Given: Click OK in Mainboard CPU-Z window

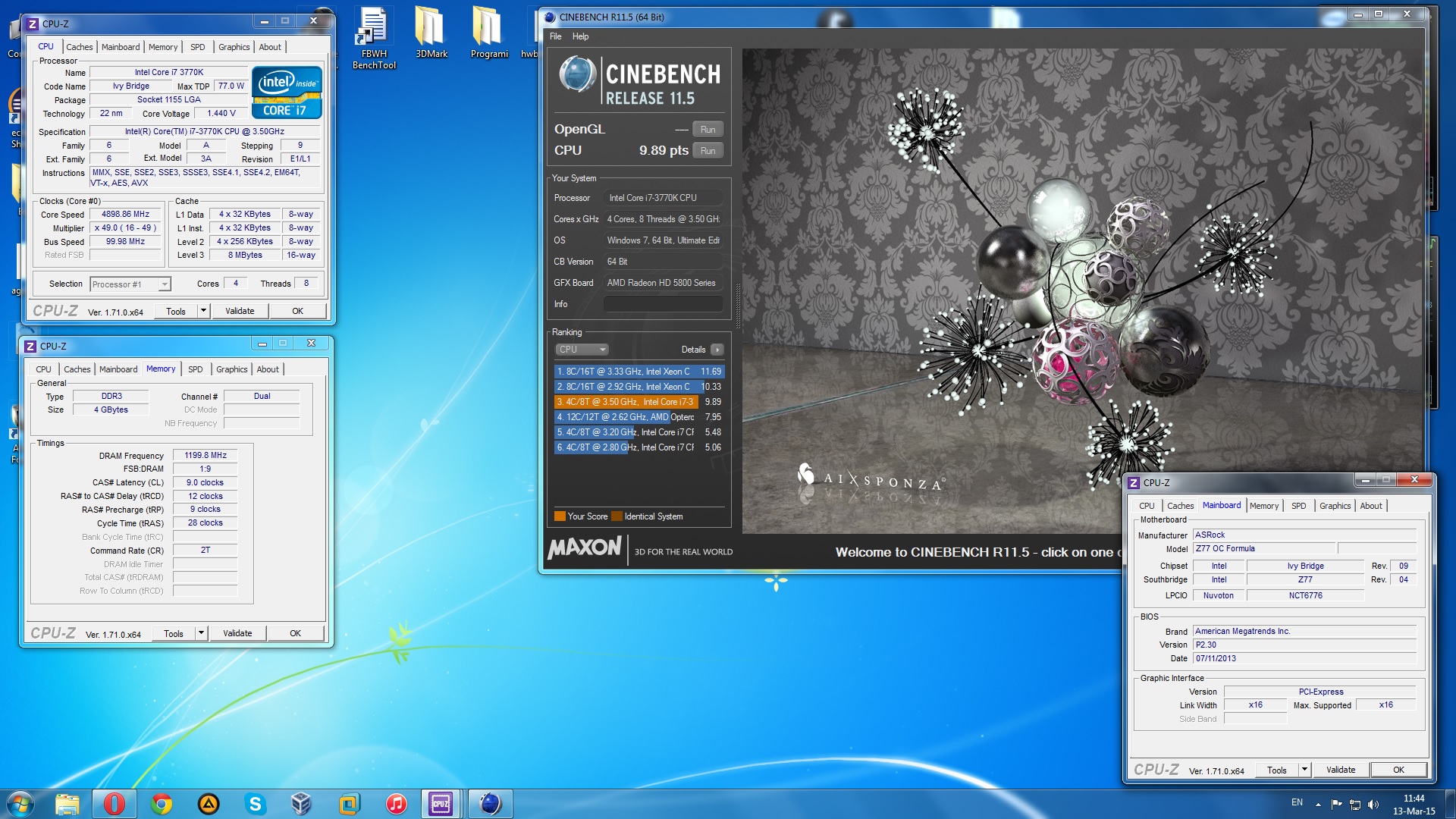Looking at the screenshot, I should tap(1398, 770).
